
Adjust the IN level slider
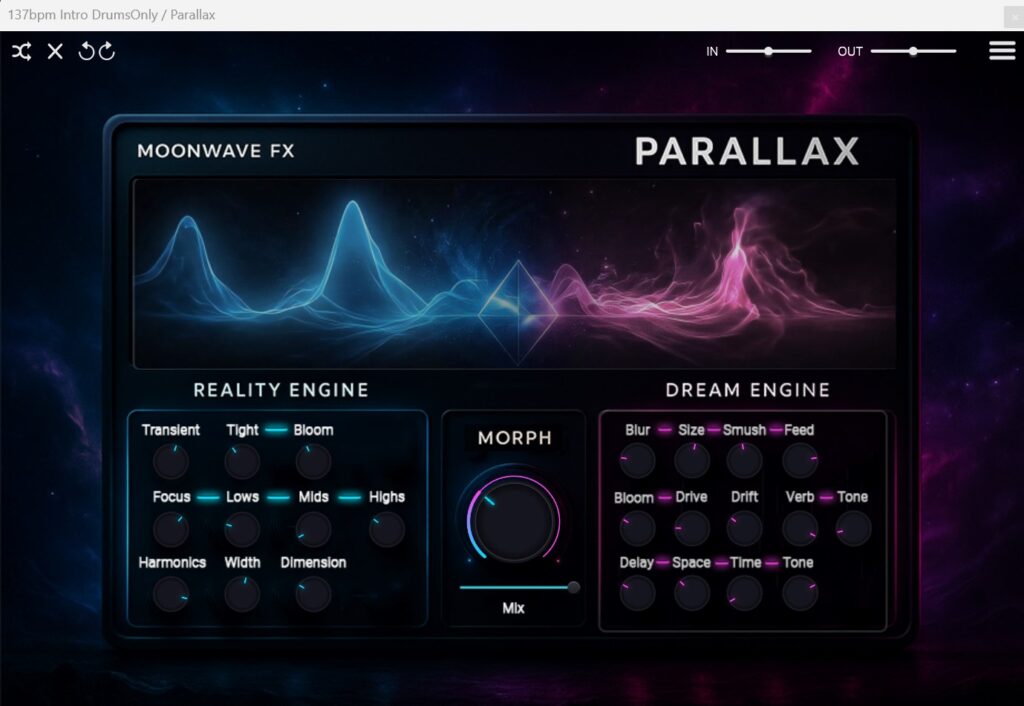768,51
